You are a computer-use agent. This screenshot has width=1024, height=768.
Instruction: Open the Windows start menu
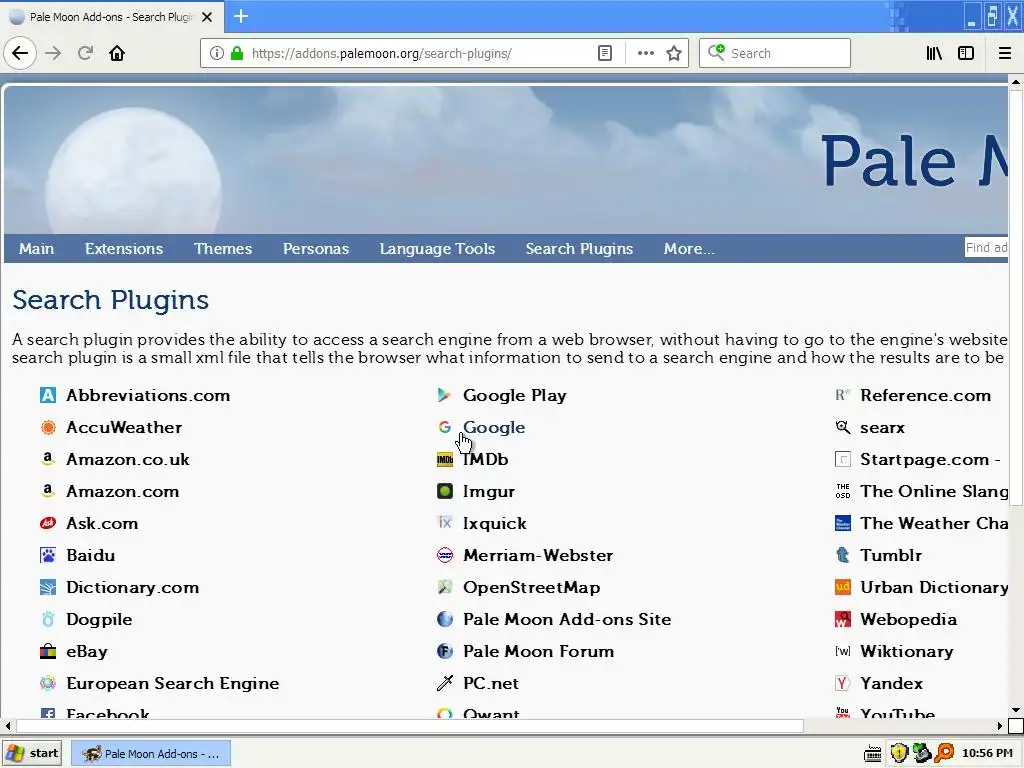(32, 753)
